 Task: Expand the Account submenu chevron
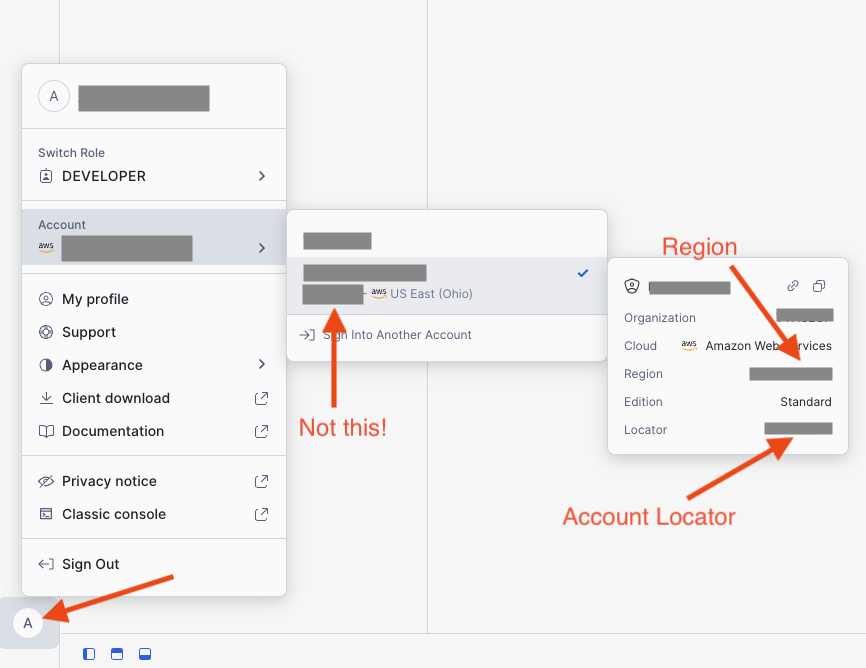coord(261,247)
